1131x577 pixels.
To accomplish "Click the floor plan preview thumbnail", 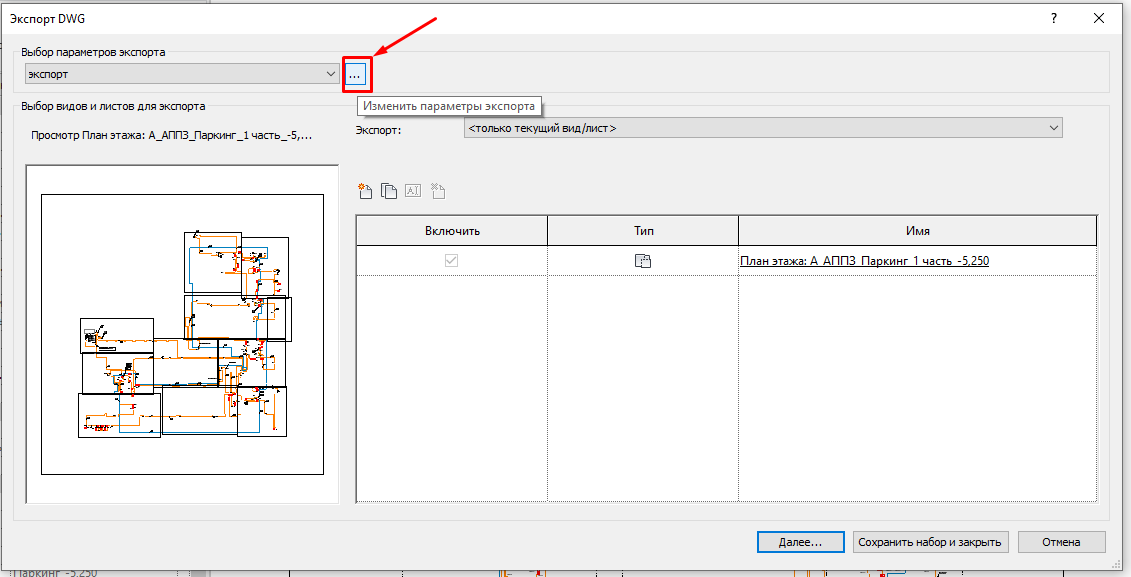I will tap(182, 334).
